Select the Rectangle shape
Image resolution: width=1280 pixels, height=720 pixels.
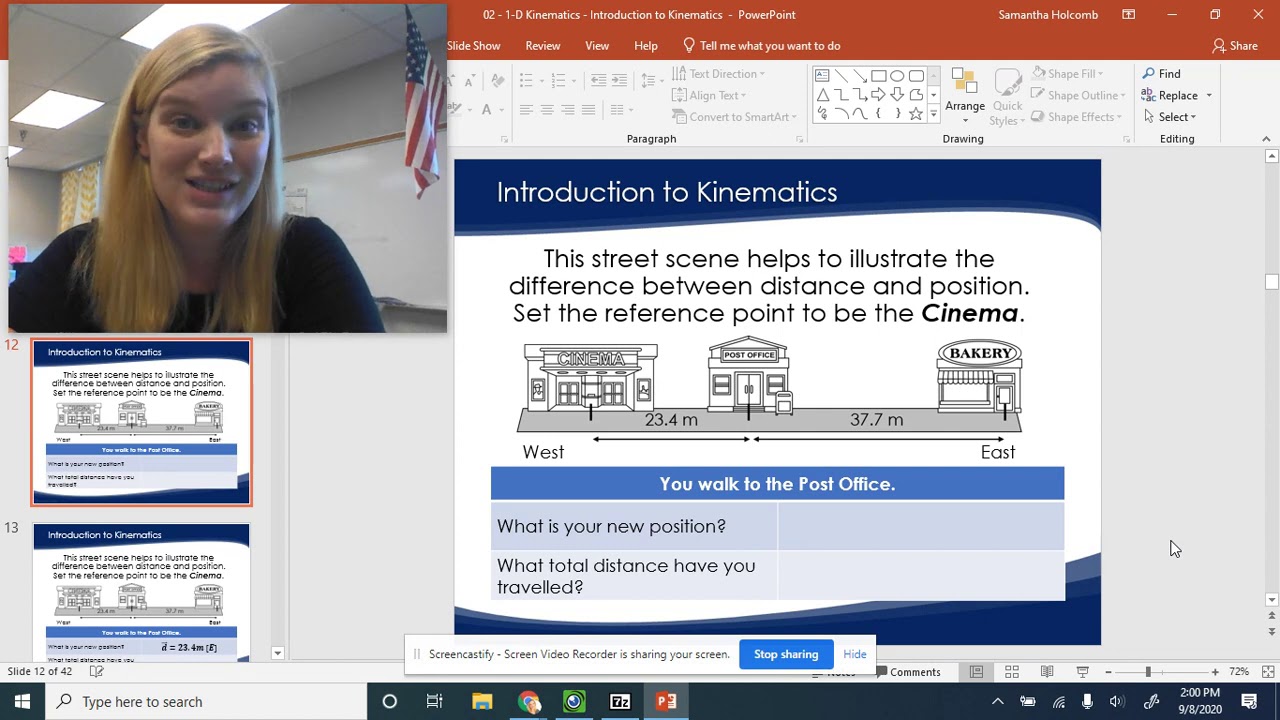(x=878, y=75)
